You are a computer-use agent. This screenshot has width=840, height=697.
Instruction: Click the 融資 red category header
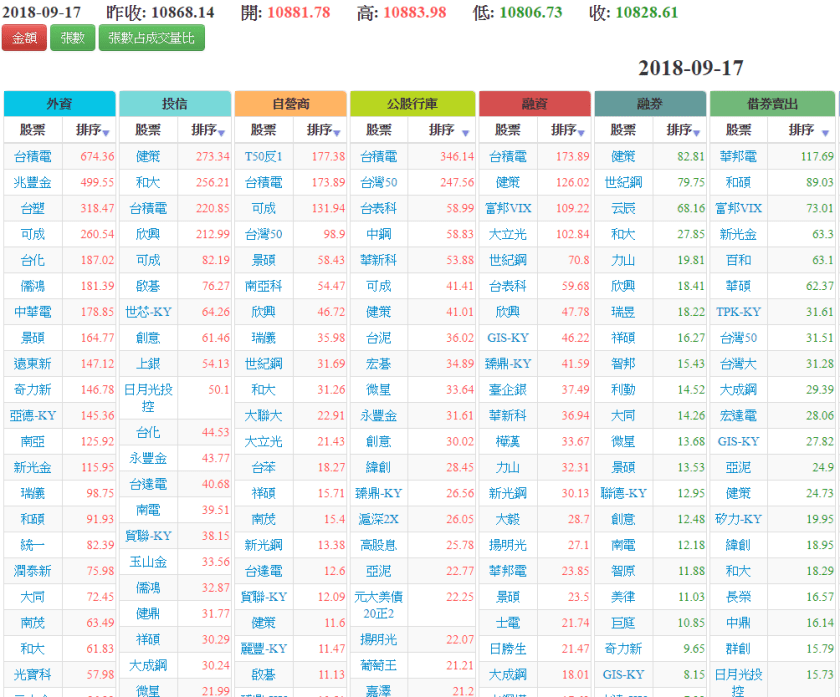(x=534, y=104)
